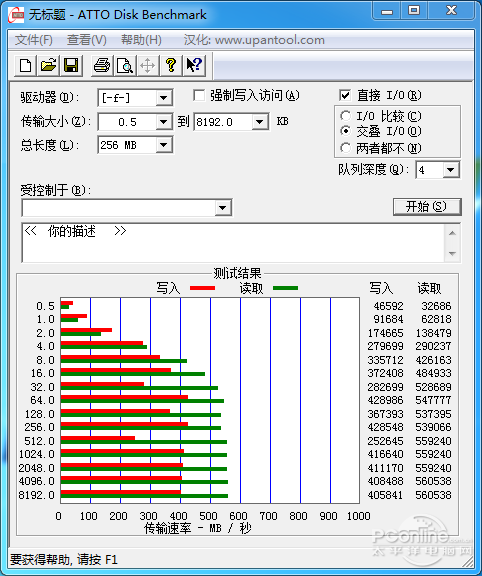482x576 pixels.
Task: Select the 两者都不 radio button
Action: coord(345,148)
